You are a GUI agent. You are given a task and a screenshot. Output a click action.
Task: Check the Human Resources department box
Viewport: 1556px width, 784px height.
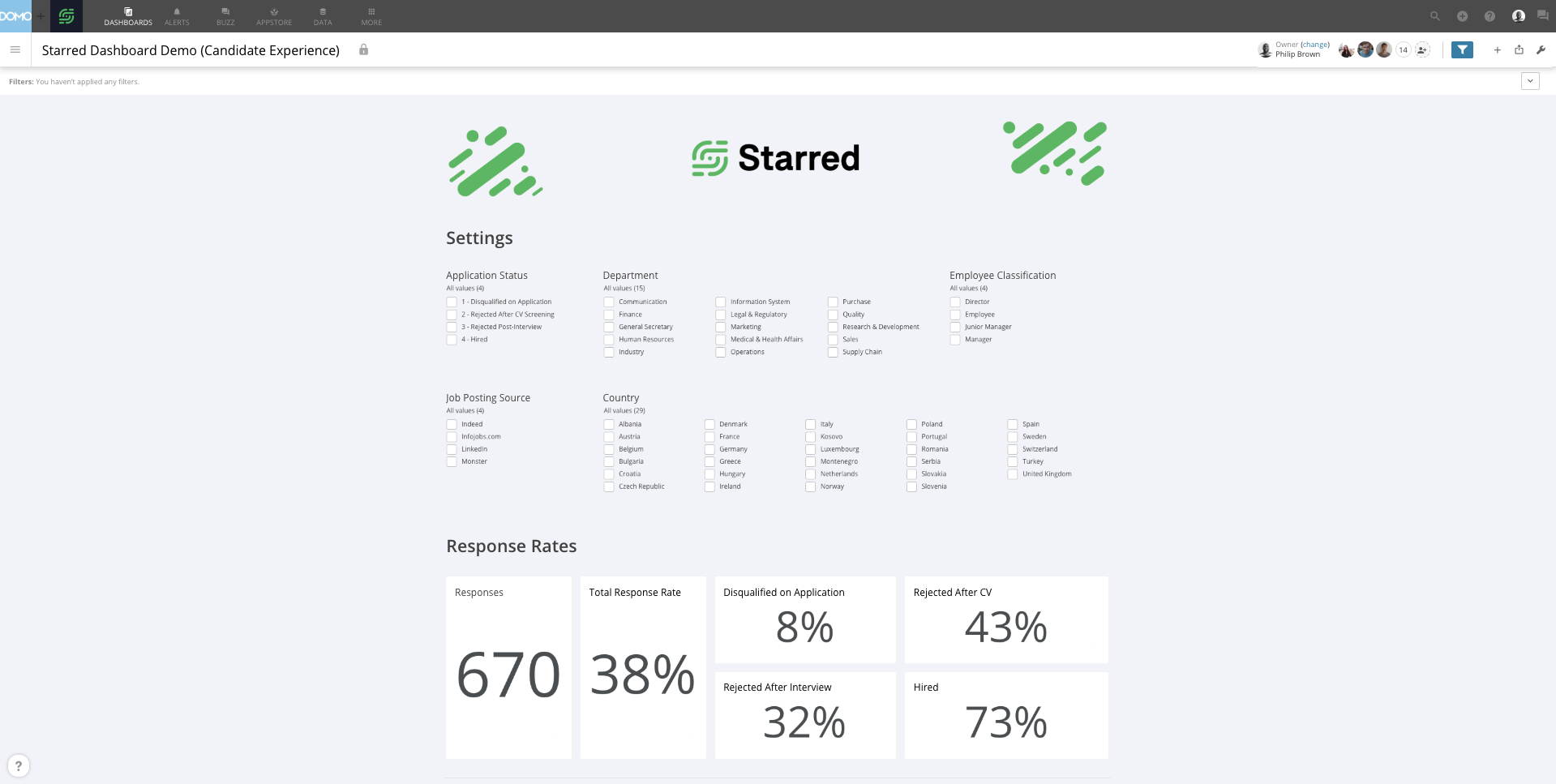pos(609,340)
